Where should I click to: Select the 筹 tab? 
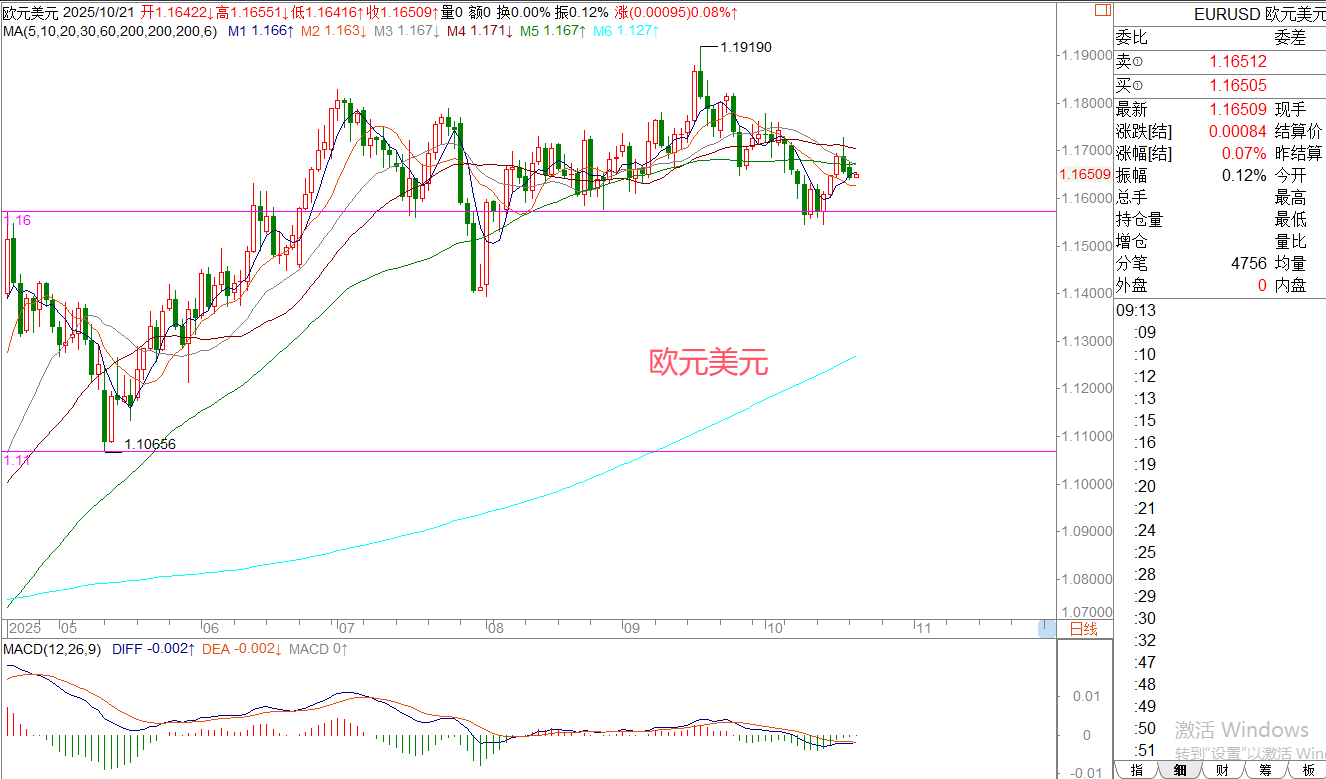point(1266,770)
